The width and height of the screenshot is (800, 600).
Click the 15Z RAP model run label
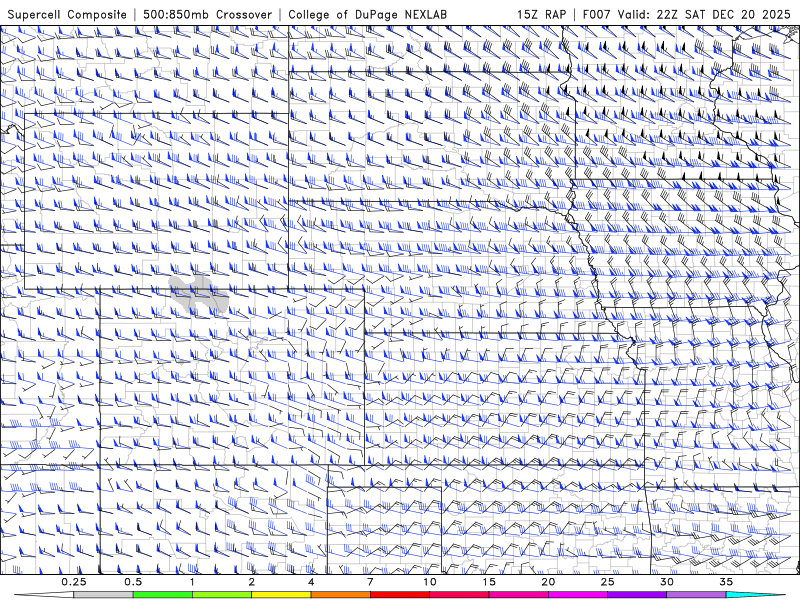click(541, 14)
